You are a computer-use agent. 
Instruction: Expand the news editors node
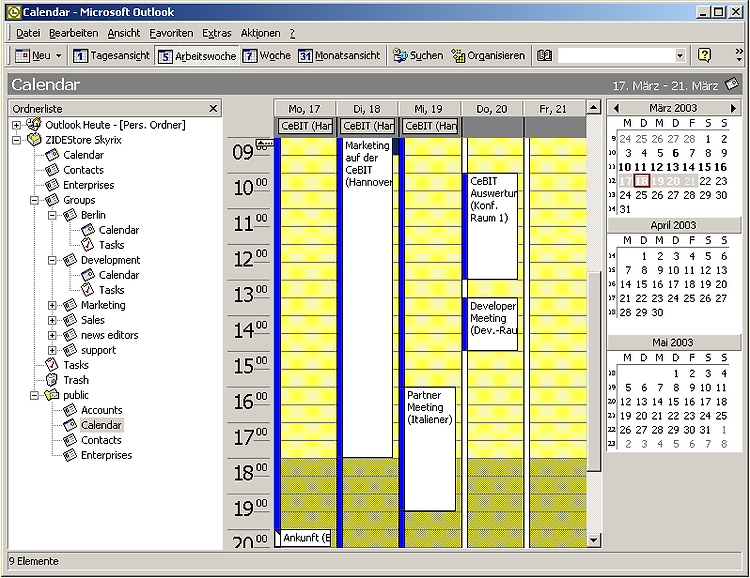(52, 335)
